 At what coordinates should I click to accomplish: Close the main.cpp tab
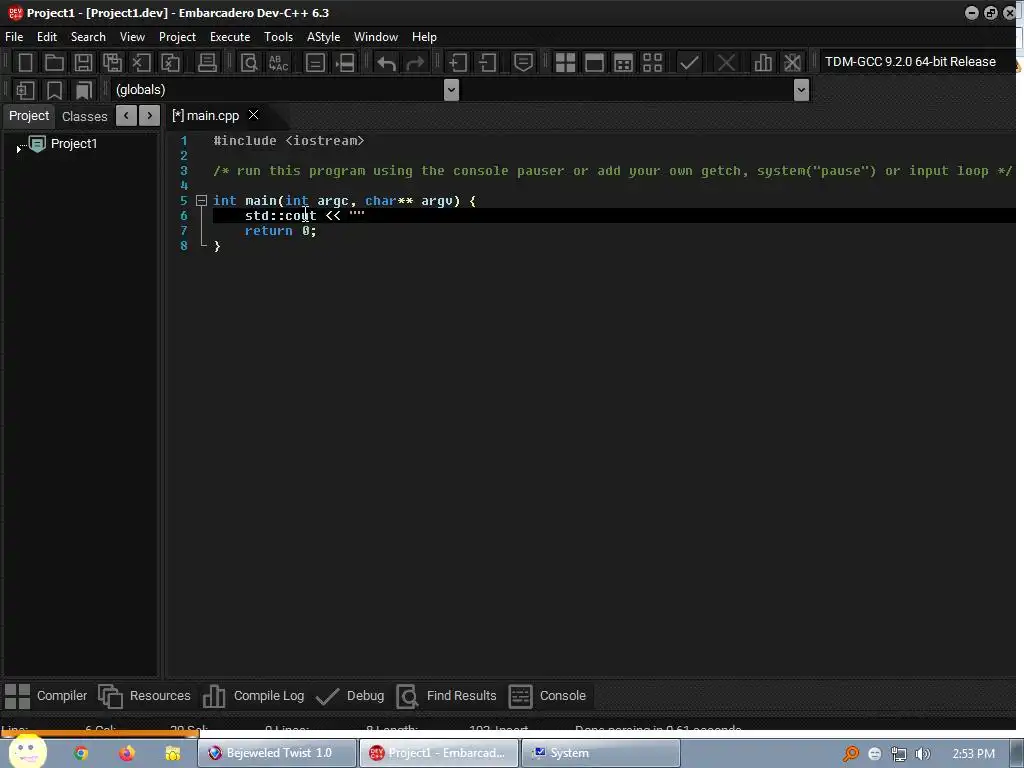point(253,115)
